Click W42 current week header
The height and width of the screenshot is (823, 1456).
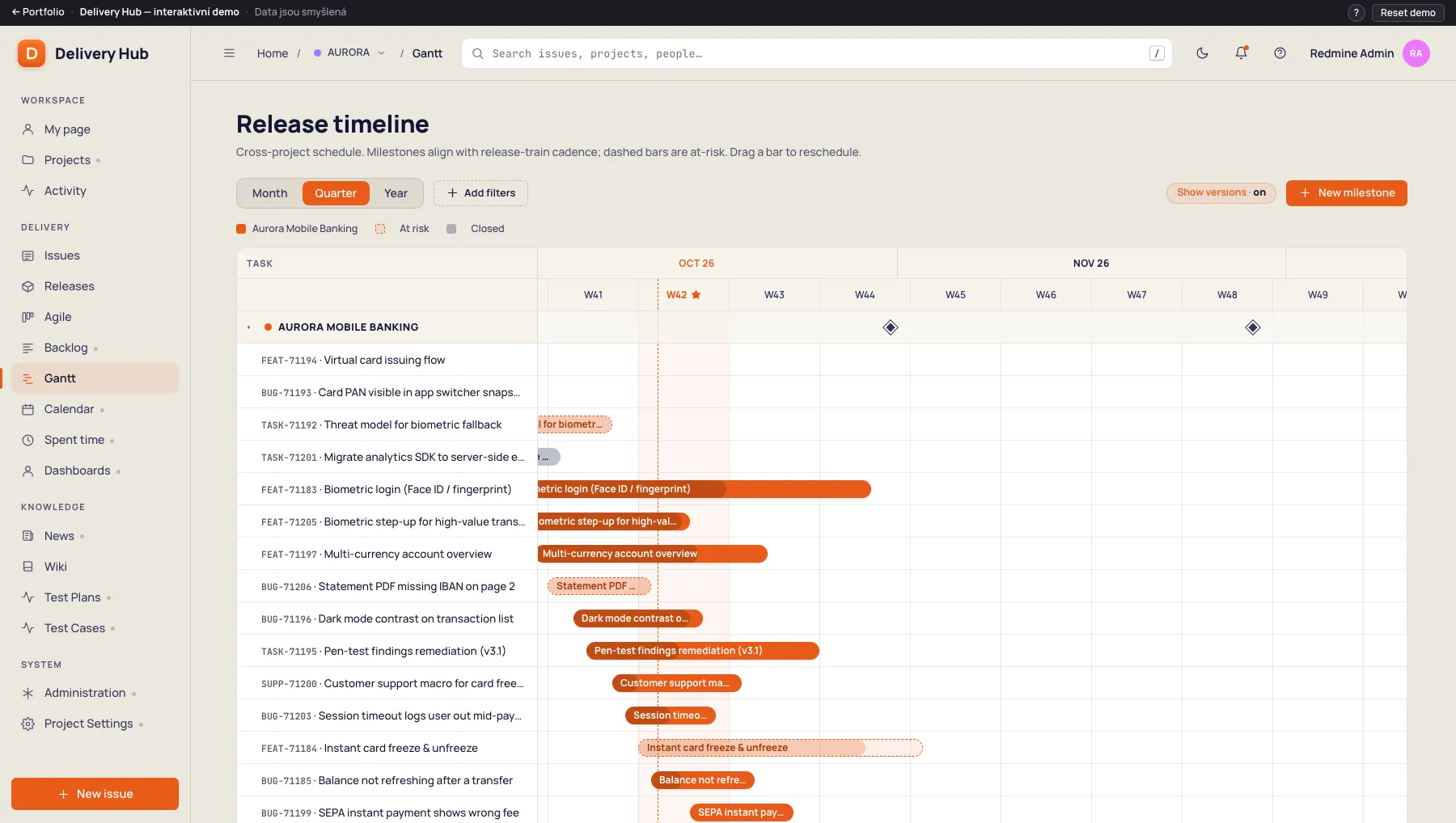[x=684, y=295]
